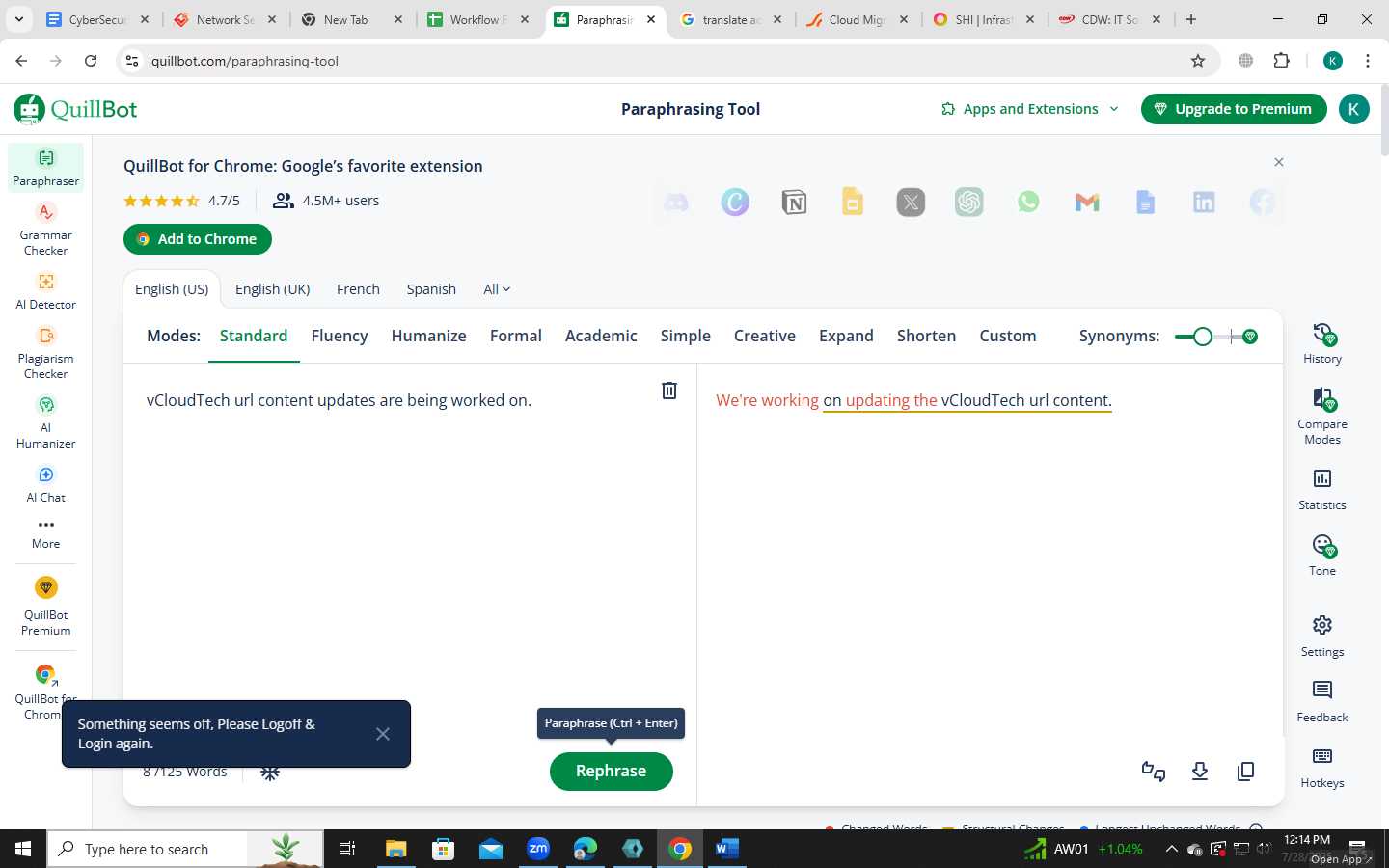Screen dimensions: 1389x868
Task: Select the Custom mode
Action: tap(1008, 336)
